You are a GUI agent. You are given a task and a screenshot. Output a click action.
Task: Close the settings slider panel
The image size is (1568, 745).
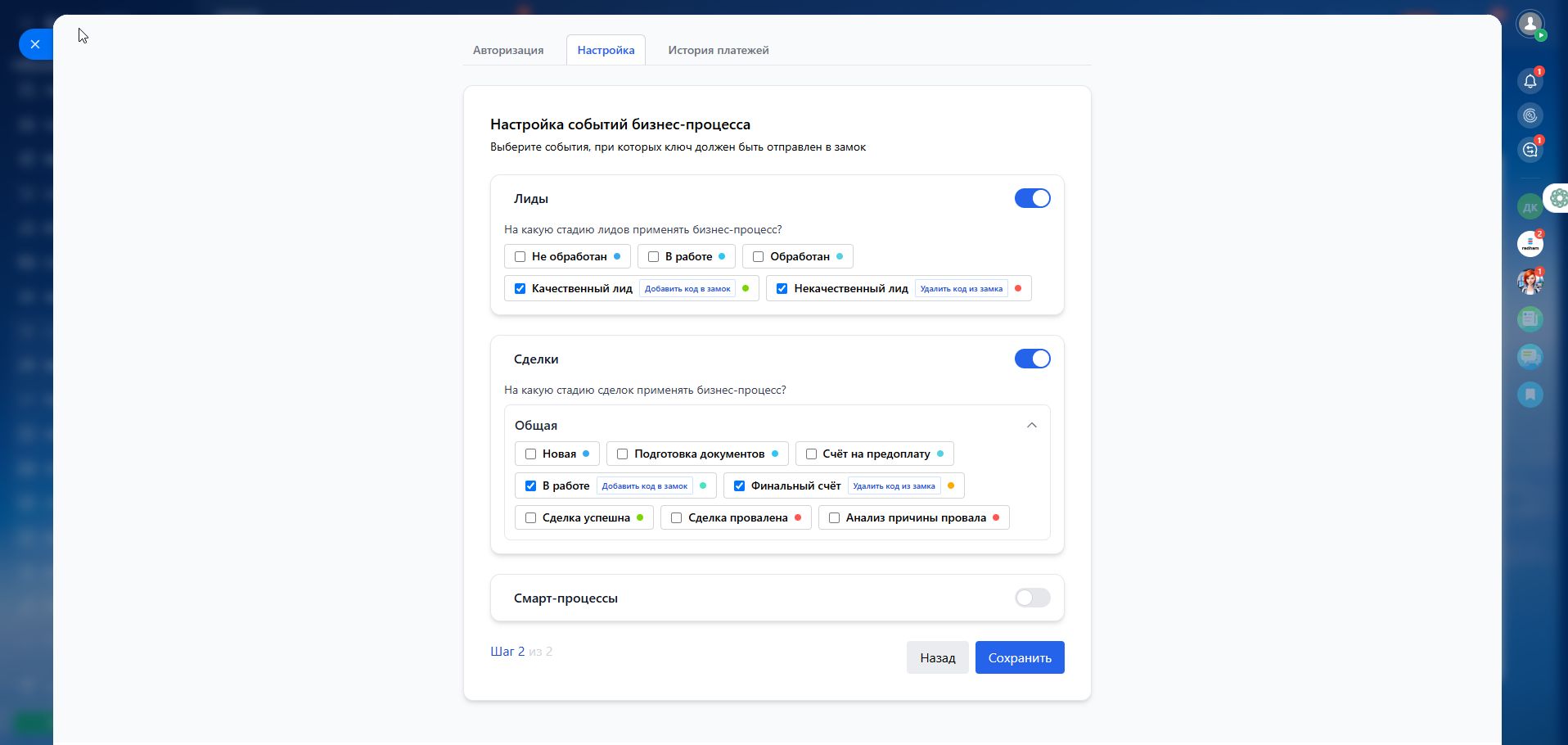coord(35,44)
